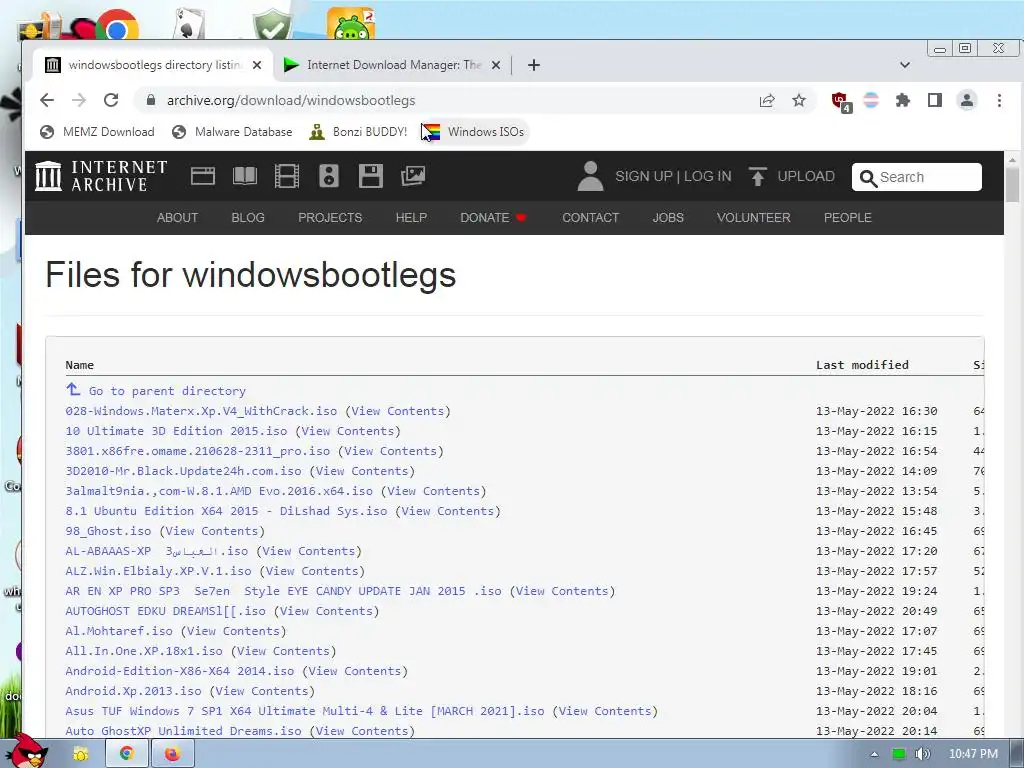Open the Malware Database bookmark
This screenshot has width=1024, height=768.
pyautogui.click(x=232, y=132)
